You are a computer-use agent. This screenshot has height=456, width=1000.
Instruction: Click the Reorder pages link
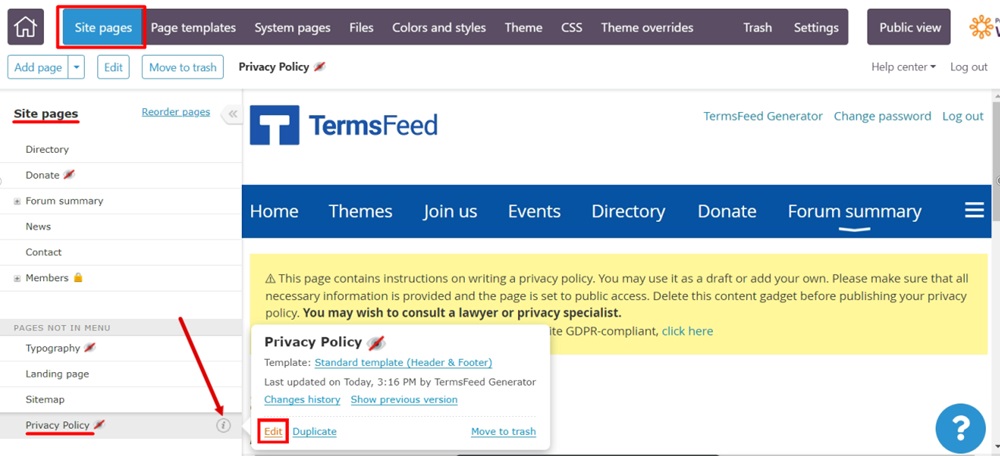pyautogui.click(x=175, y=112)
